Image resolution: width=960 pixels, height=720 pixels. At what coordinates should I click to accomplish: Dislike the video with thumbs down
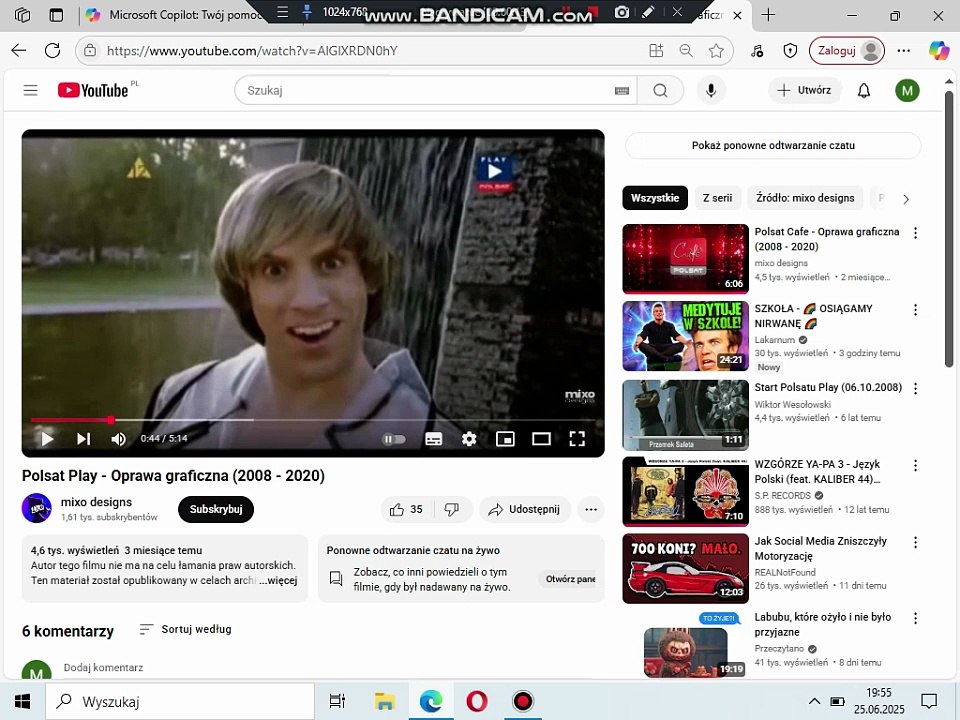click(x=452, y=509)
